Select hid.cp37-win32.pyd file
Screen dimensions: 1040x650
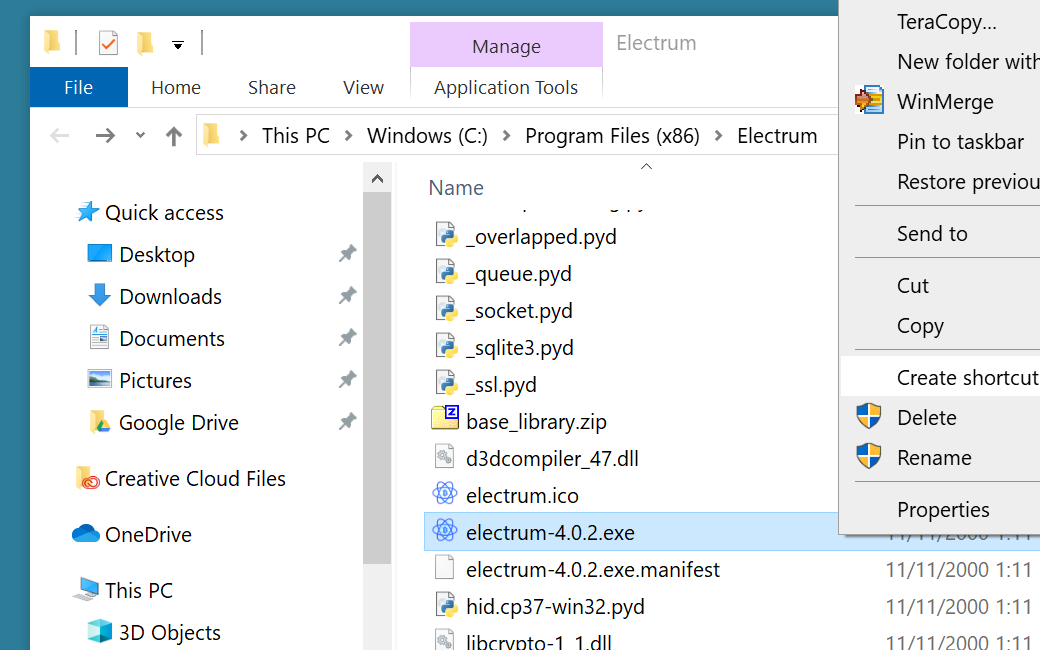pos(555,607)
